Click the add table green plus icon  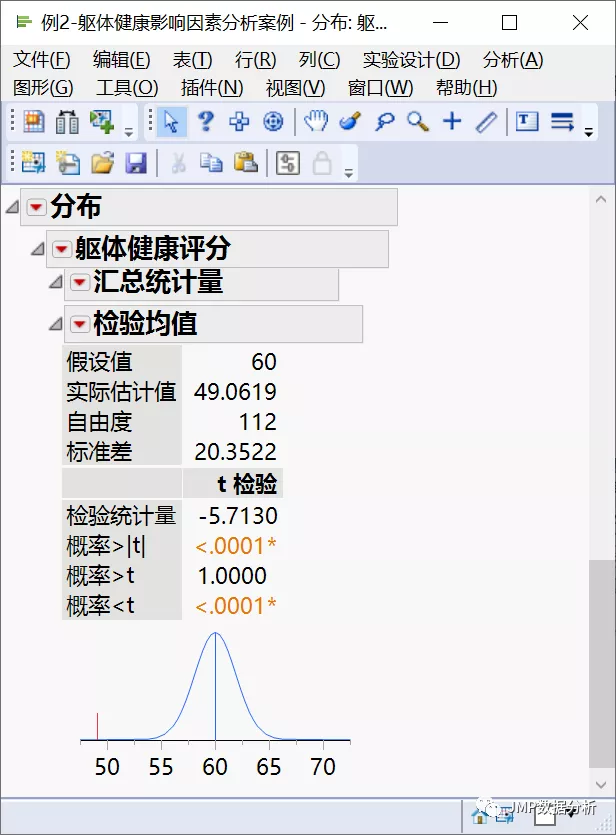(102, 121)
